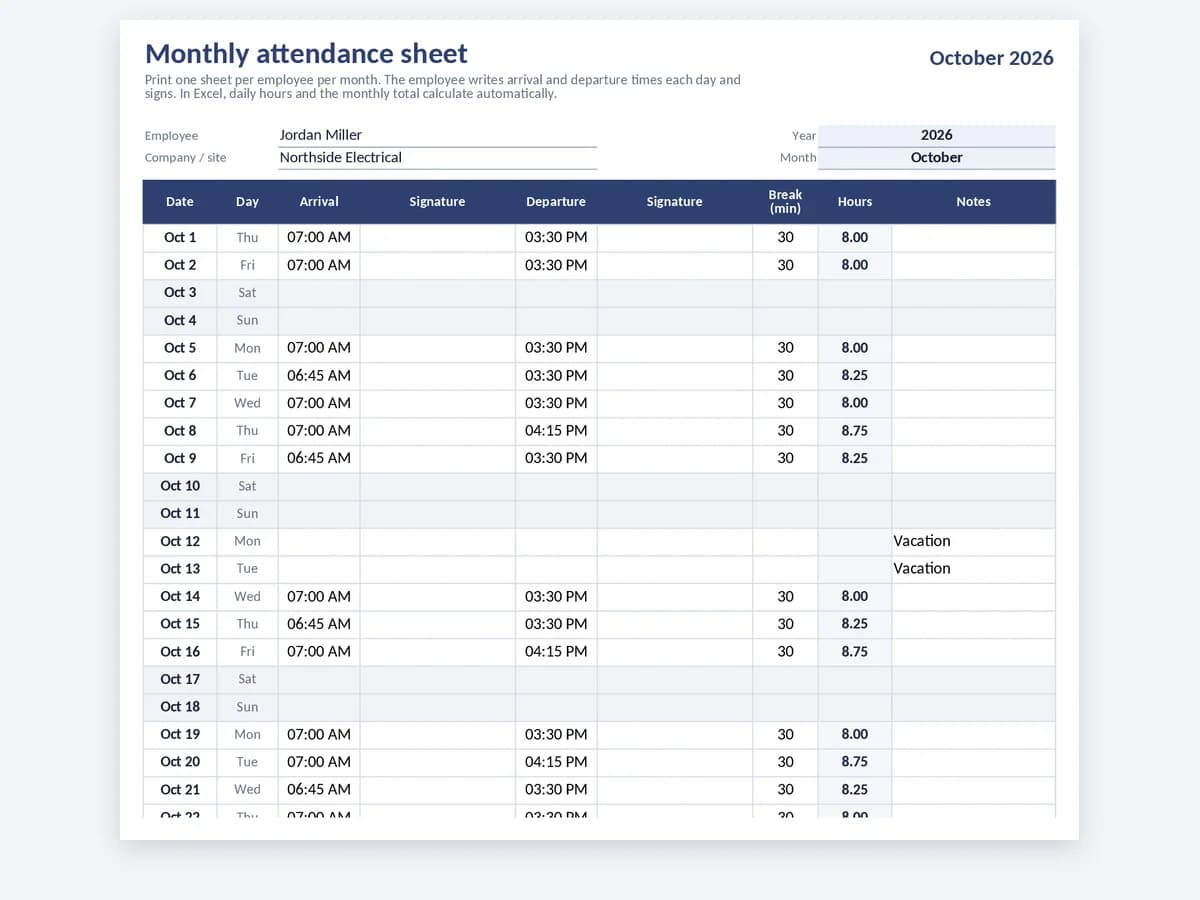Click the Oct 3 date cell
Viewport: 1200px width, 900px height.
(x=180, y=293)
